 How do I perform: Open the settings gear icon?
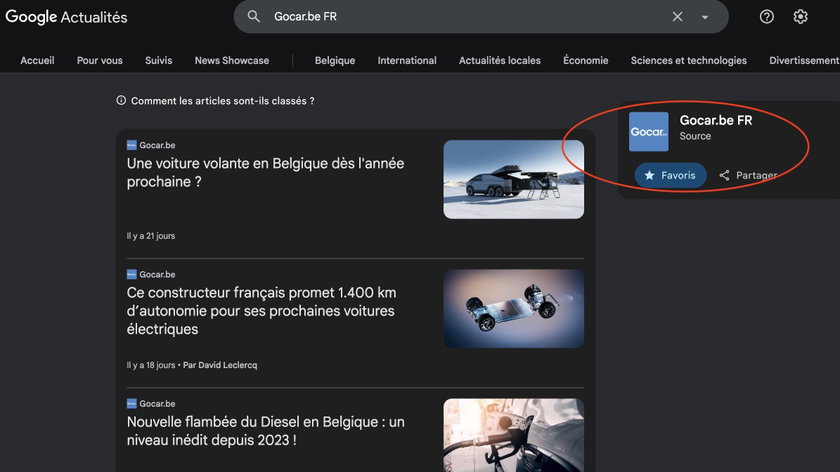(800, 17)
